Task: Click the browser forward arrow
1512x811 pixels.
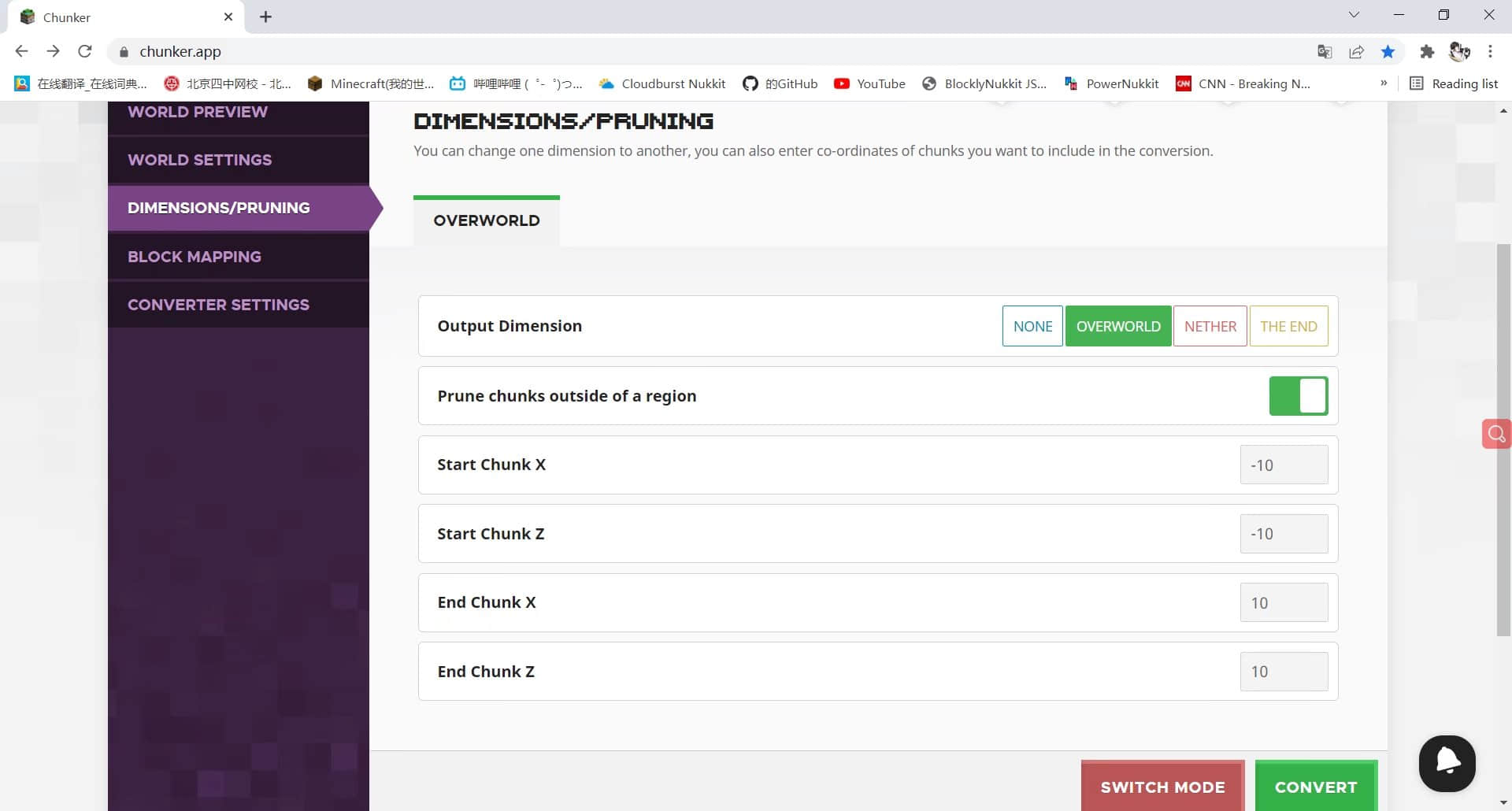Action: point(53,51)
